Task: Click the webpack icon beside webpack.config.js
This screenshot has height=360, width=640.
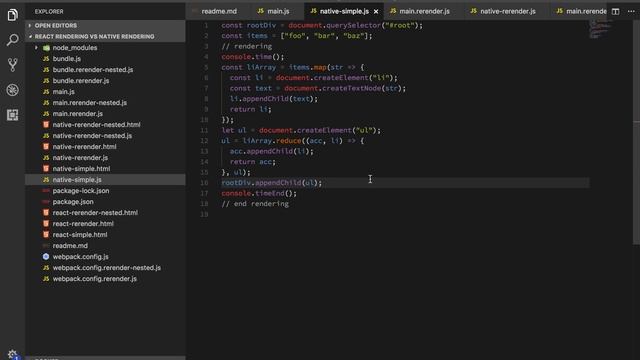Action: coord(46,257)
